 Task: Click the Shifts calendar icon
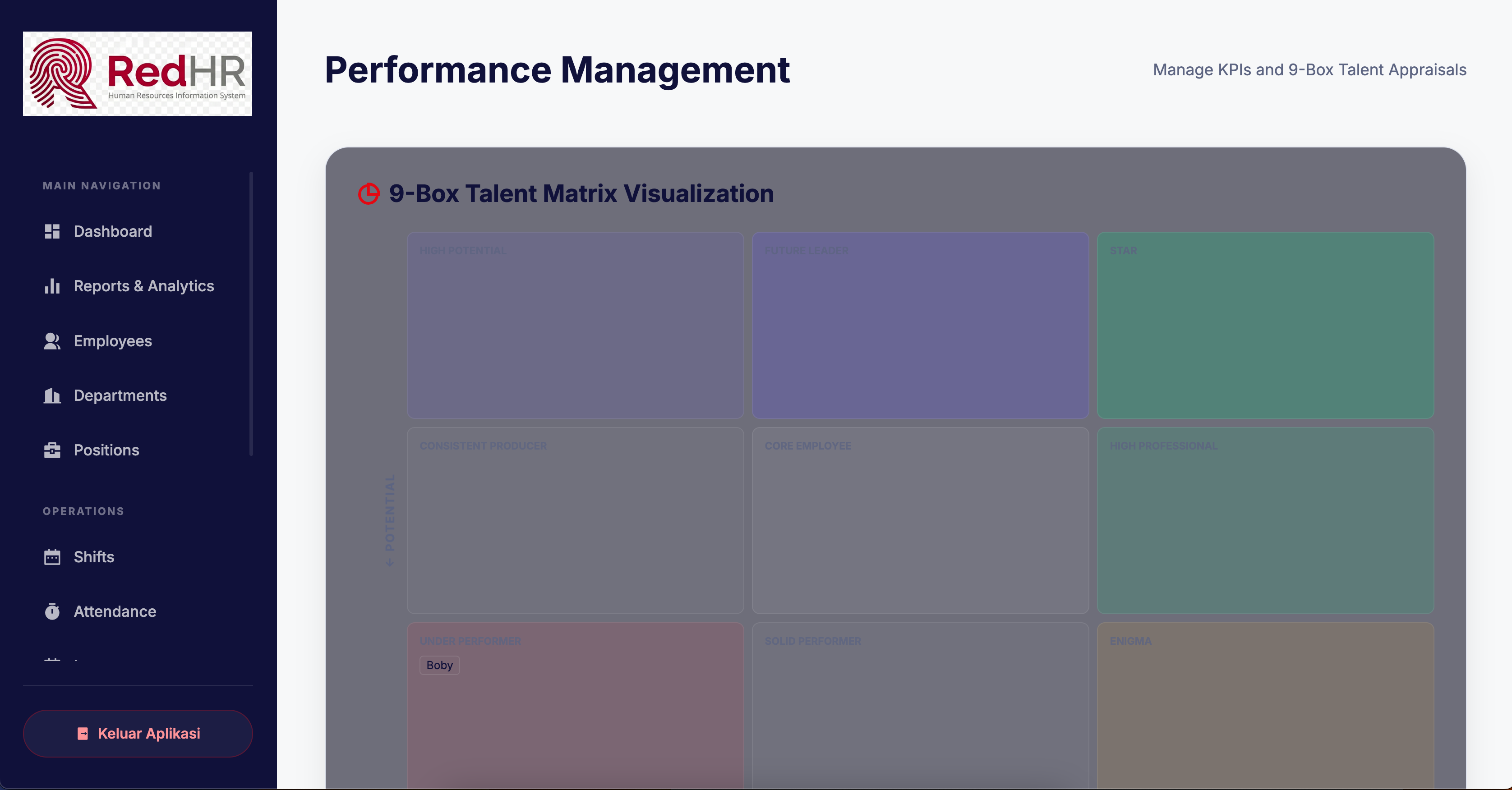tap(52, 557)
